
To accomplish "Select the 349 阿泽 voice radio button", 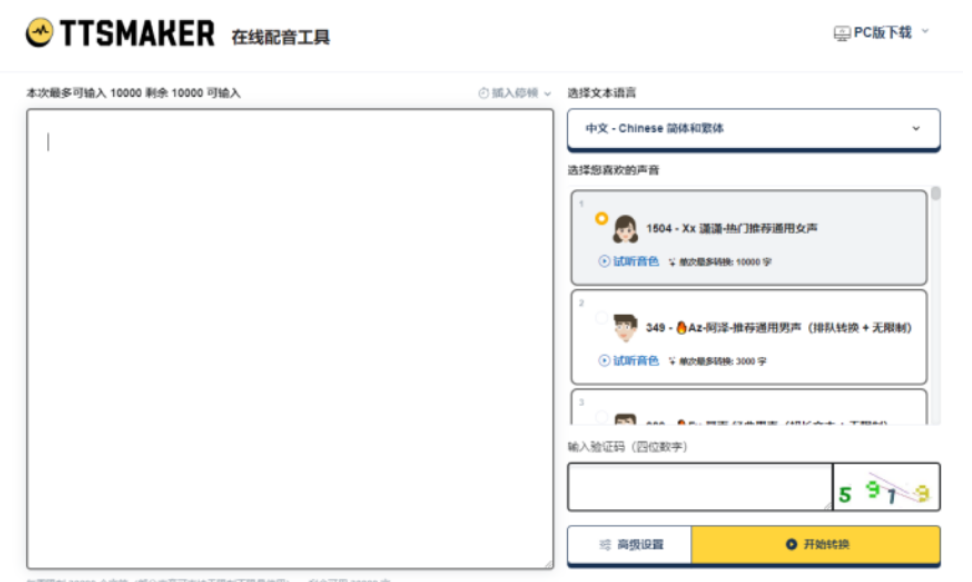I will [x=601, y=318].
